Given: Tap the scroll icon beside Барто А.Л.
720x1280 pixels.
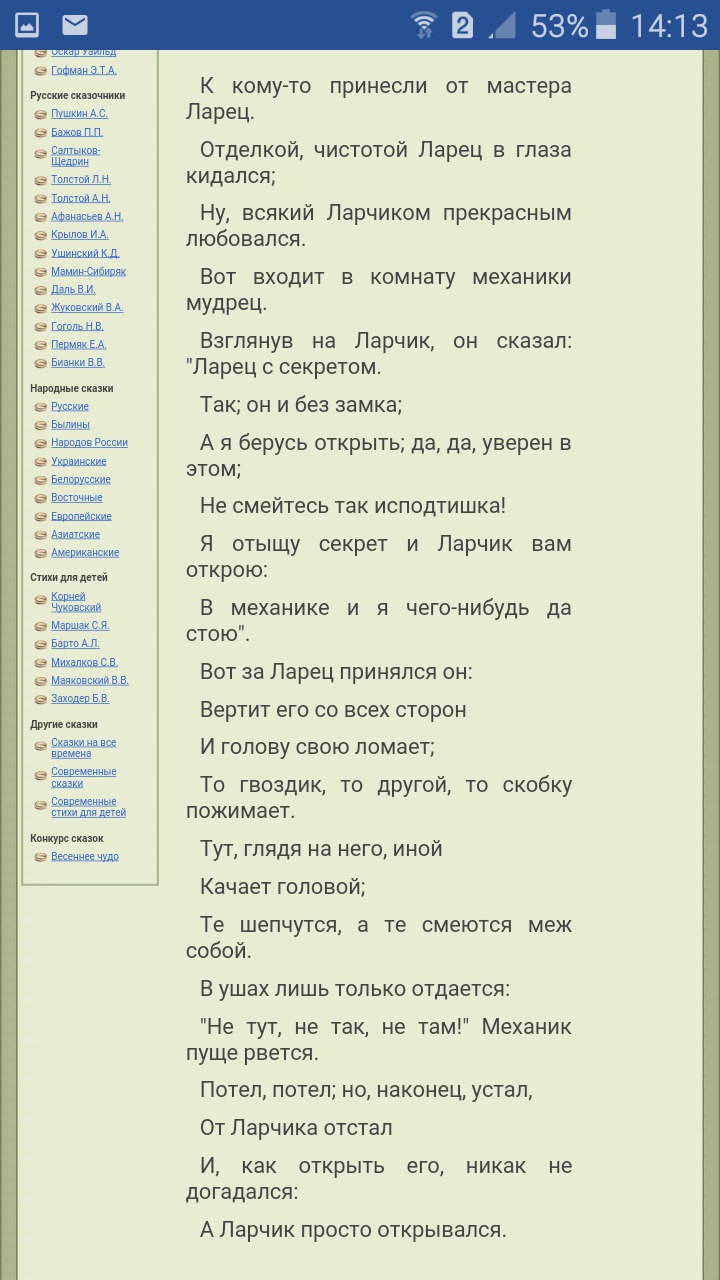Looking at the screenshot, I should click(40, 644).
